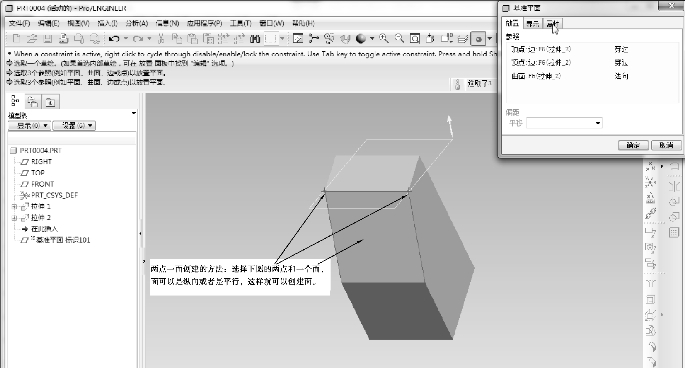Click the navigator panel collapse handle
The height and width of the screenshot is (368, 685).
click(x=141, y=233)
